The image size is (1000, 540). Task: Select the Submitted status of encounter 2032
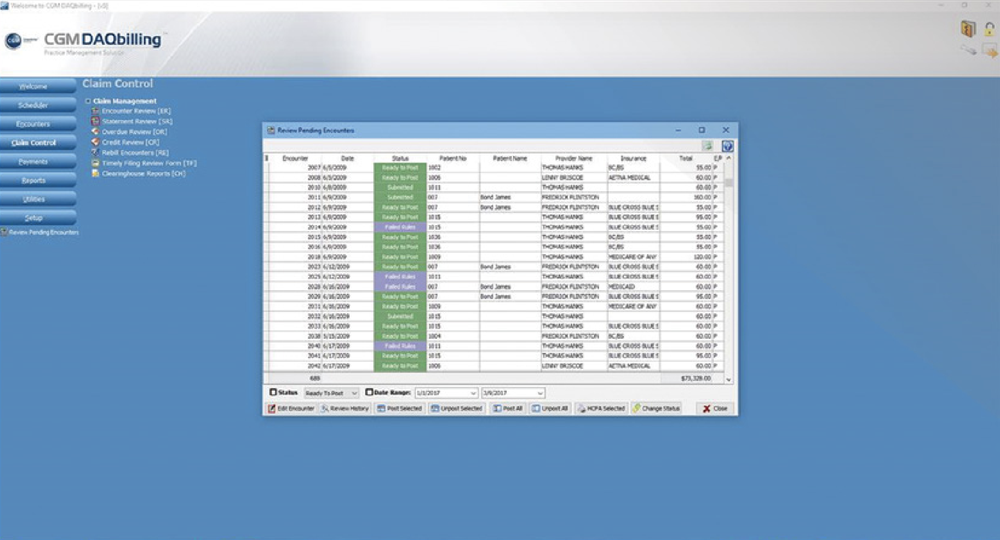click(400, 316)
